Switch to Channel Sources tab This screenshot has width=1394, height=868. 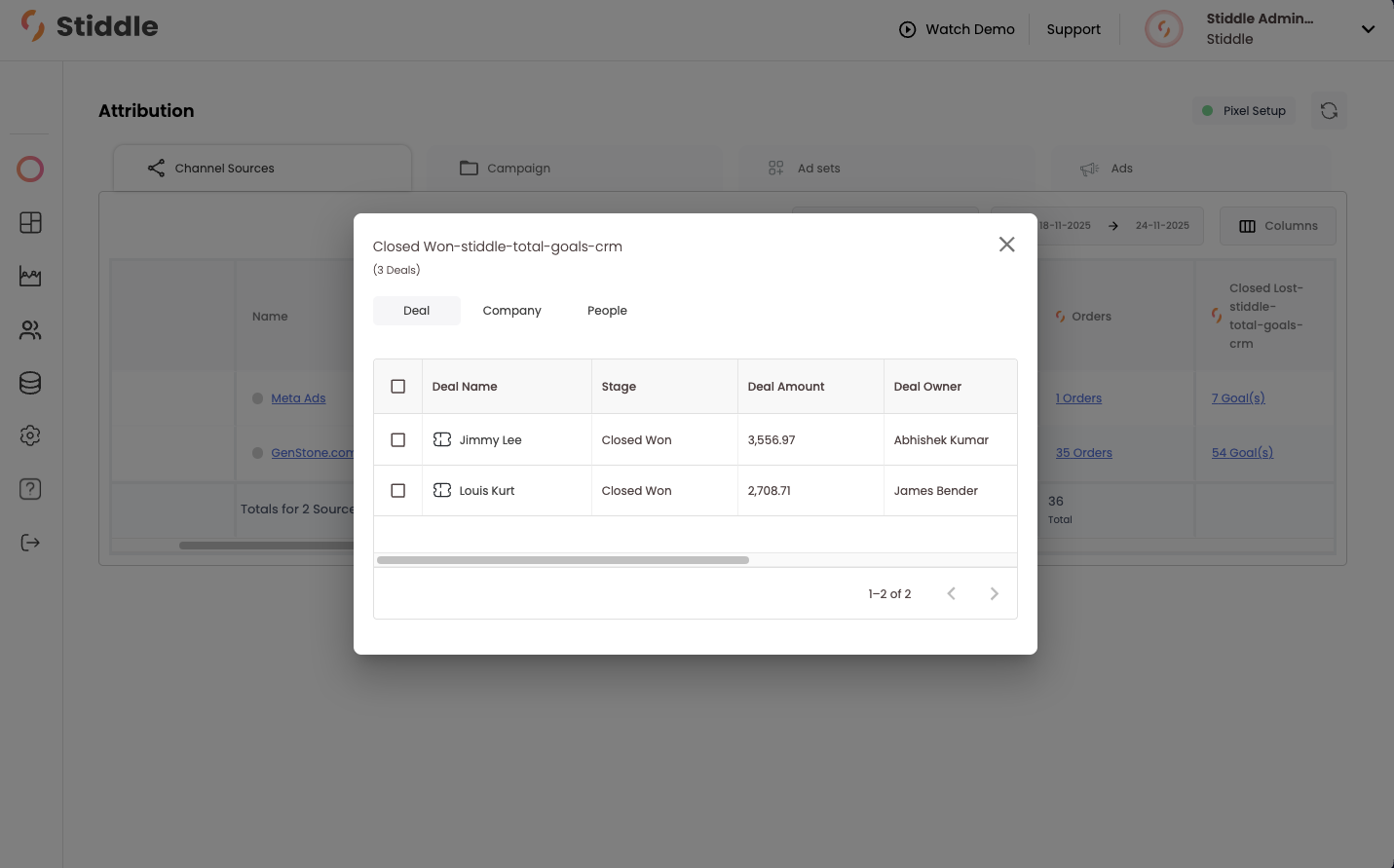tap(262, 169)
